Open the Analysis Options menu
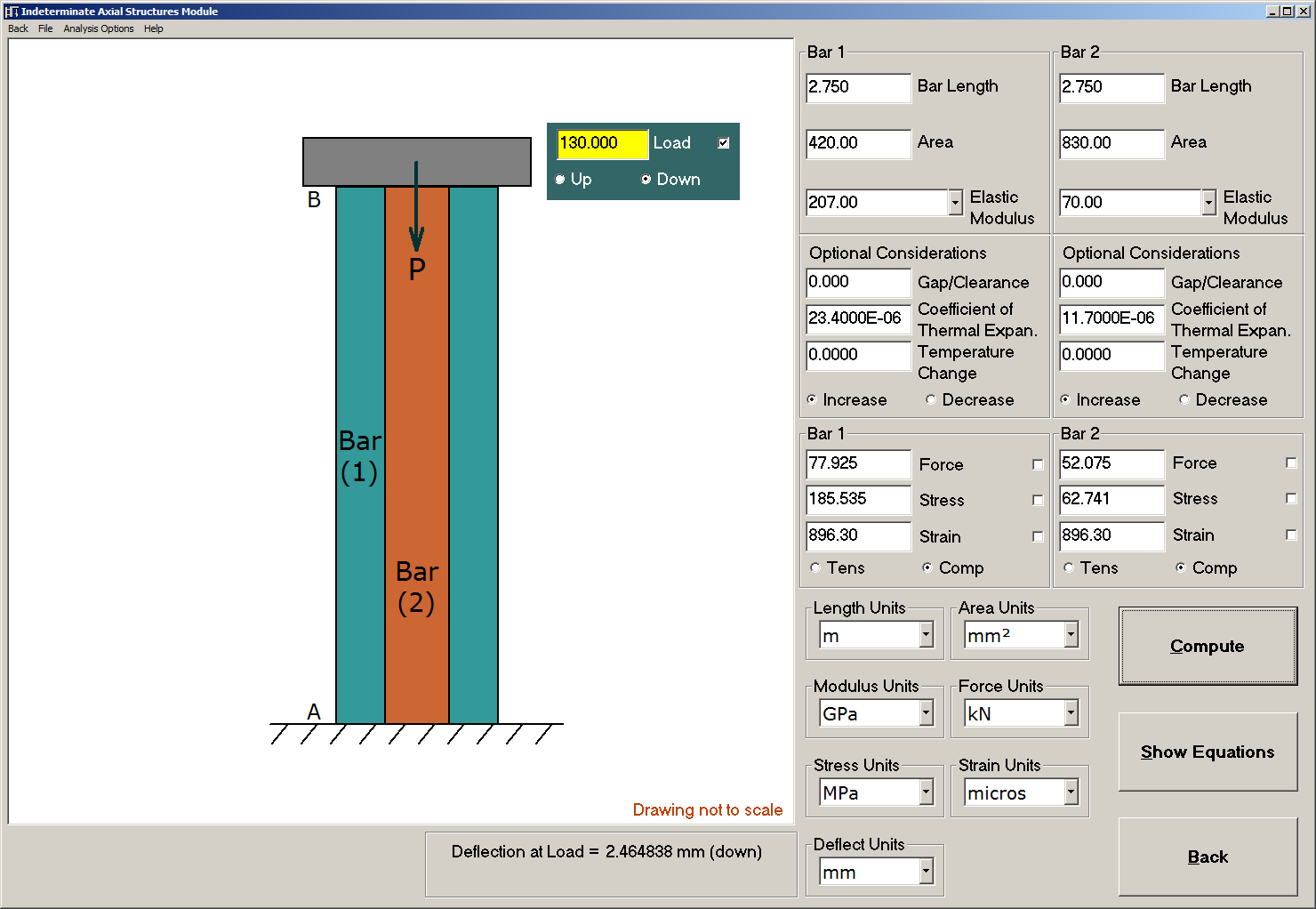Screen dimensions: 1316x909 [98, 28]
